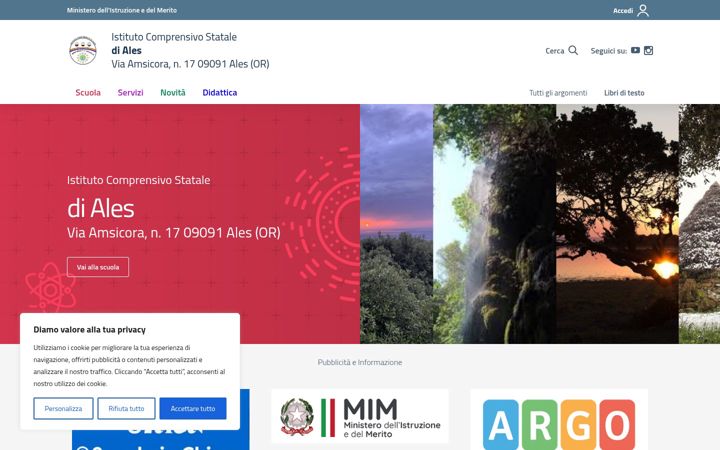Click the search magnifier icon
Image resolution: width=720 pixels, height=450 pixels.
coord(573,51)
